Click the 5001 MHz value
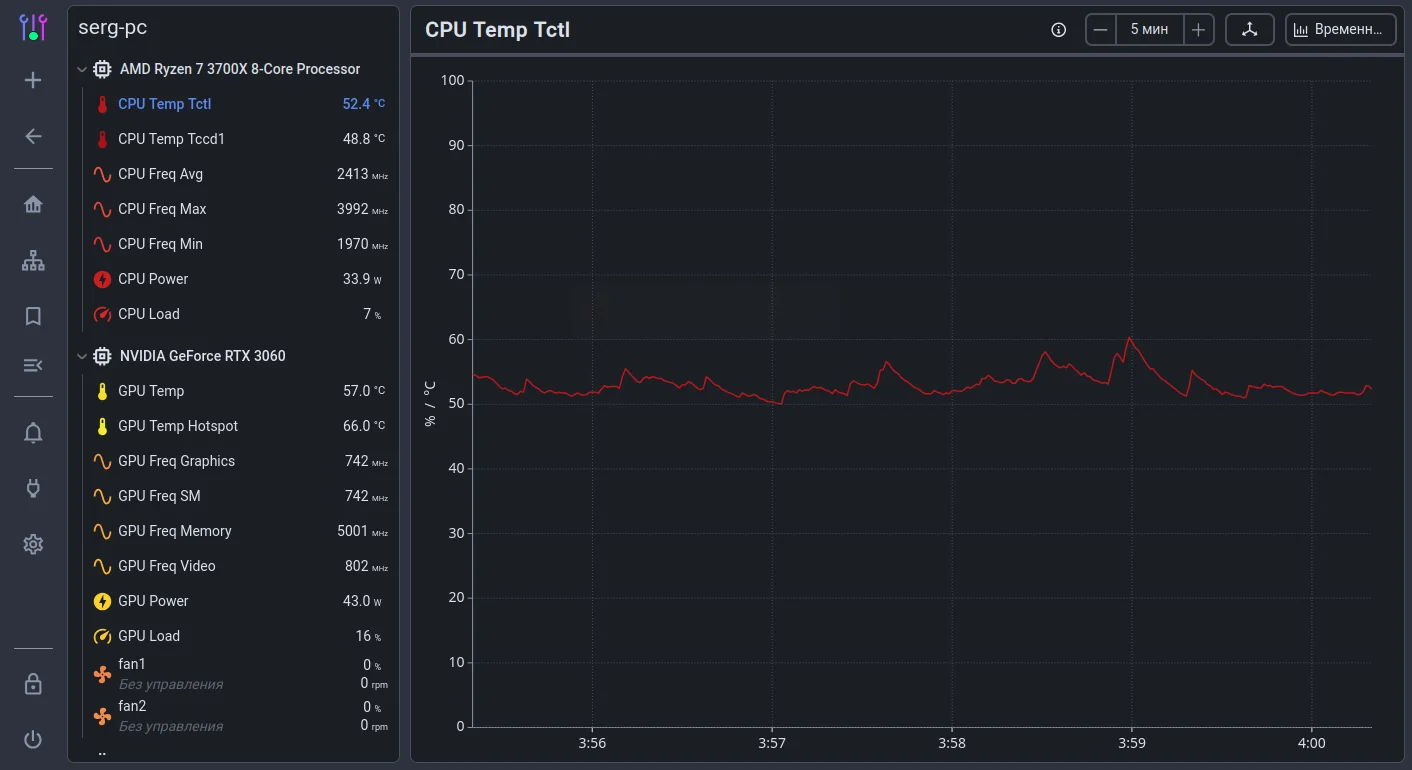The height and width of the screenshot is (770, 1412). pos(362,531)
